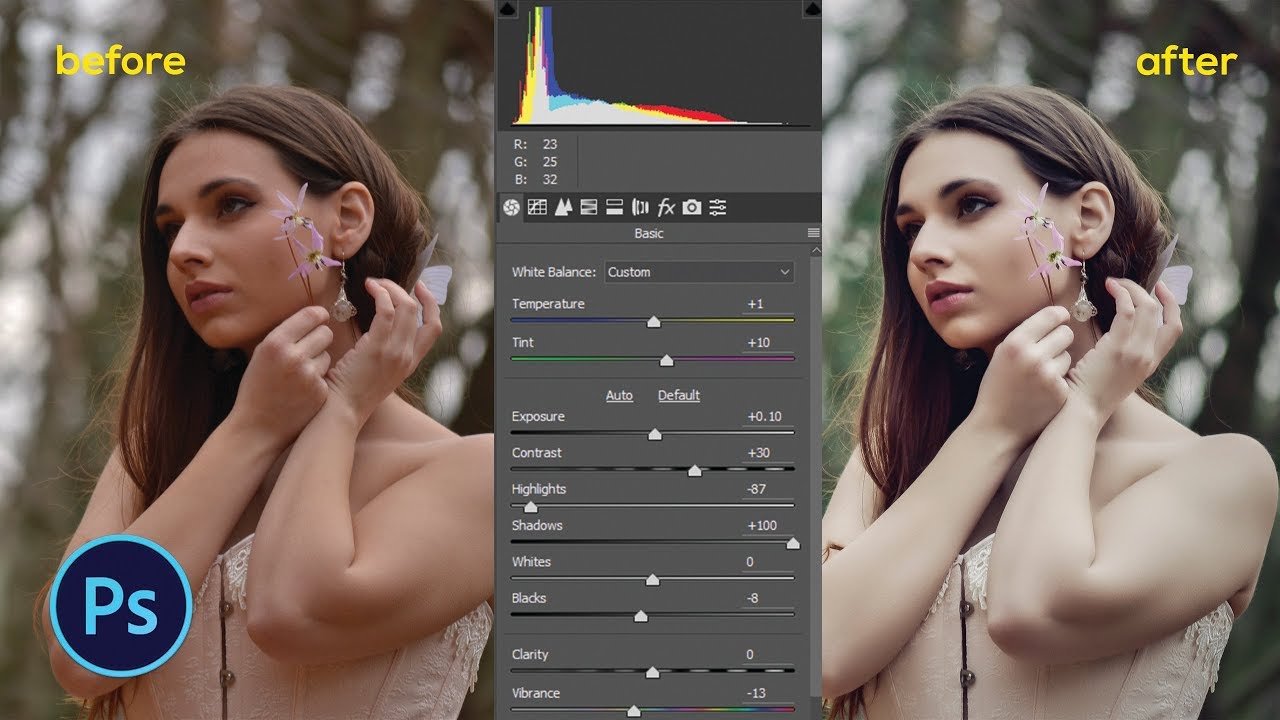The image size is (1280, 720).
Task: Click the Temperature label
Action: point(548,304)
